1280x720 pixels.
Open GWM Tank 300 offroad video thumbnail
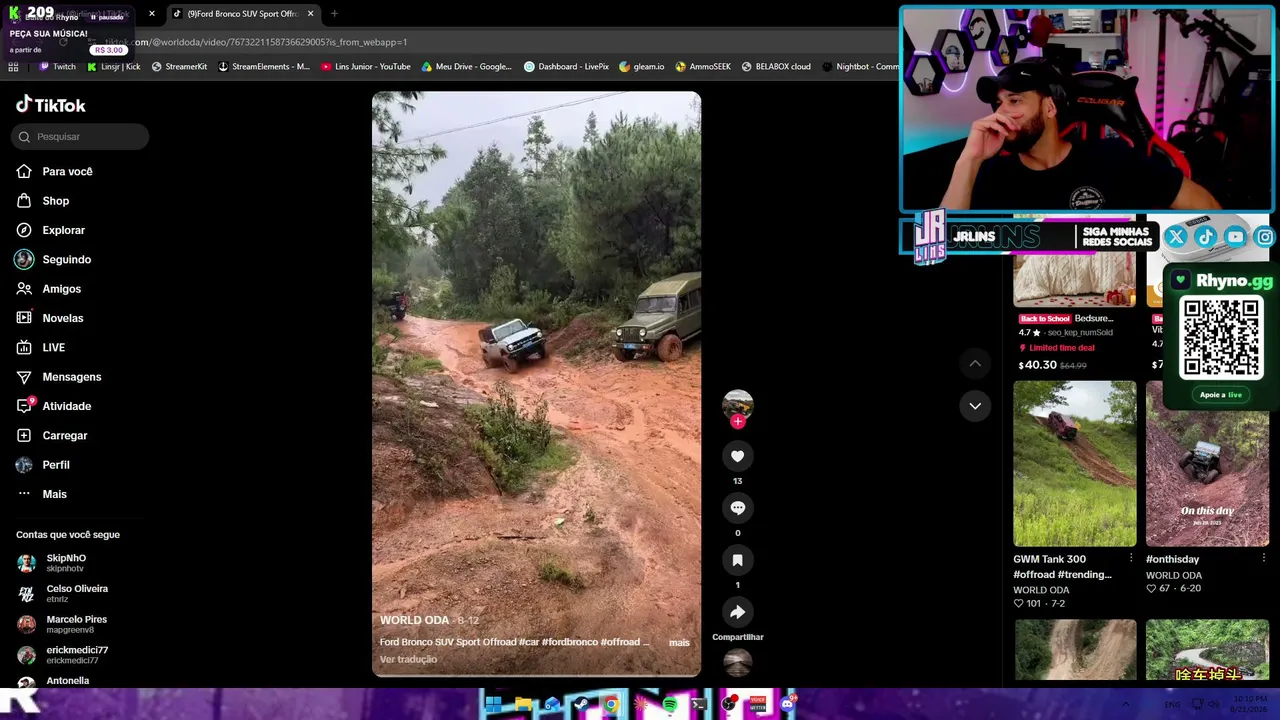coord(1075,463)
